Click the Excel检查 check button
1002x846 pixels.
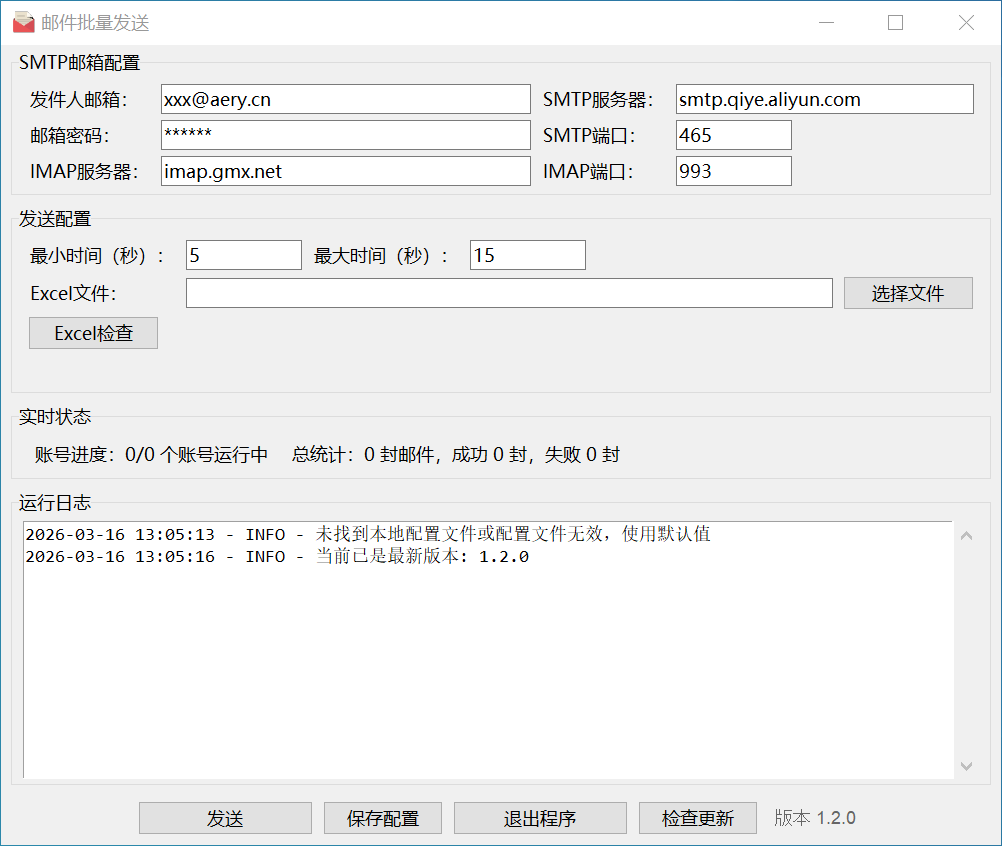(93, 333)
